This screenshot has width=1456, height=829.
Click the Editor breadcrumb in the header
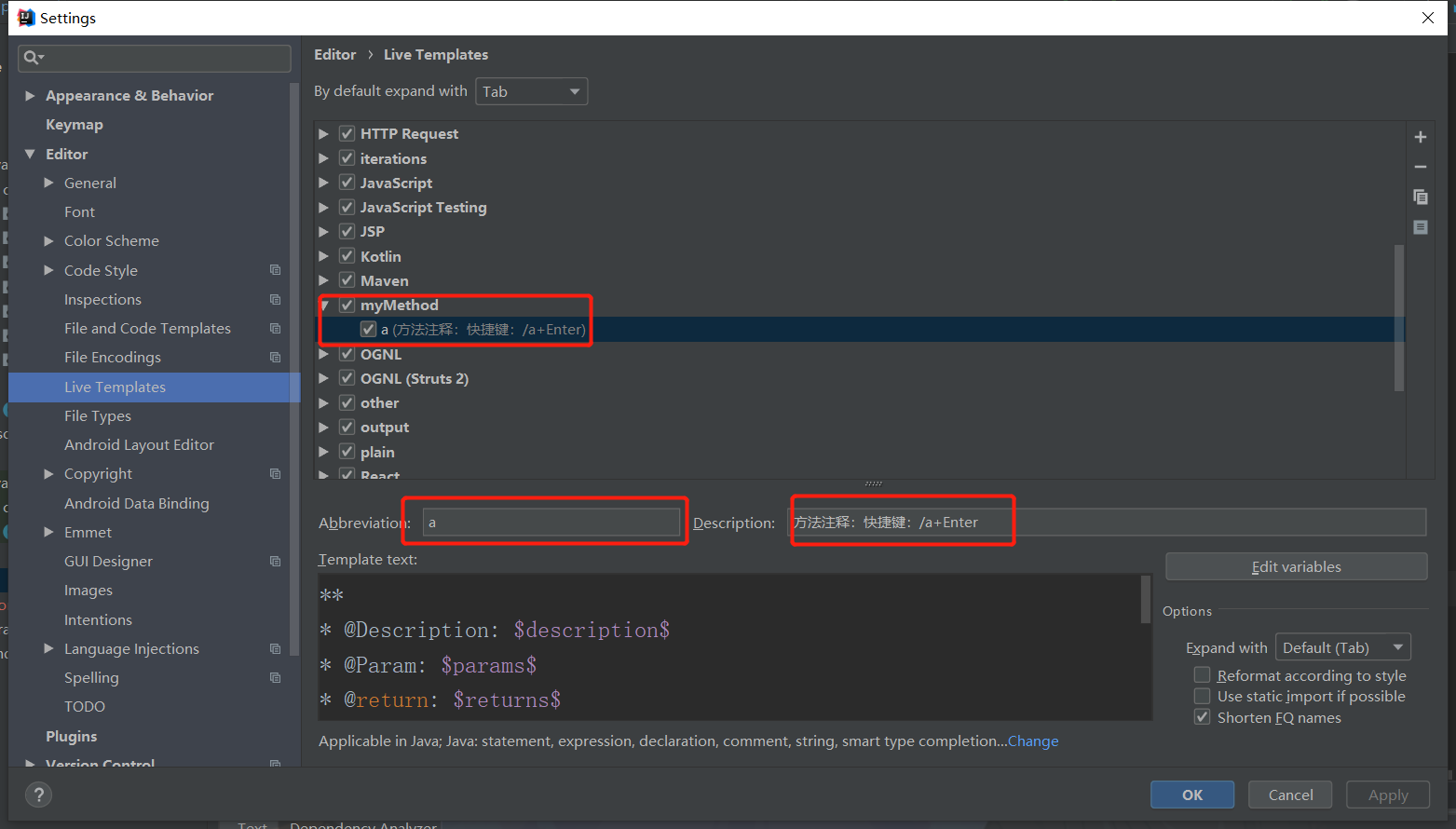coord(334,55)
